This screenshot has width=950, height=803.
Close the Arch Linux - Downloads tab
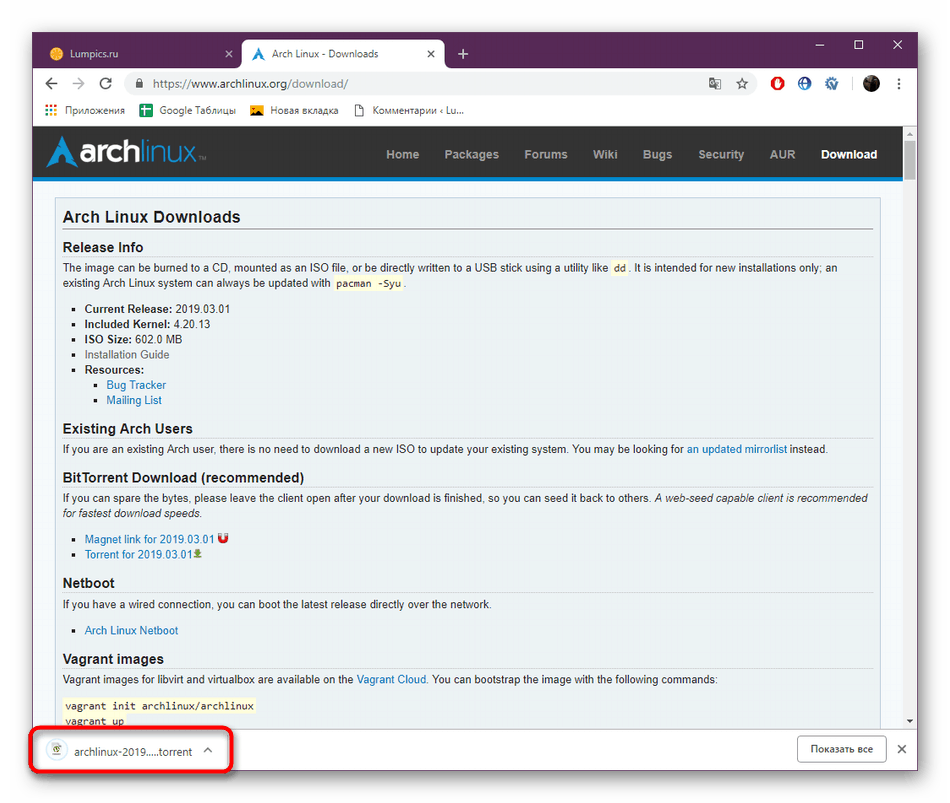tap(431, 54)
